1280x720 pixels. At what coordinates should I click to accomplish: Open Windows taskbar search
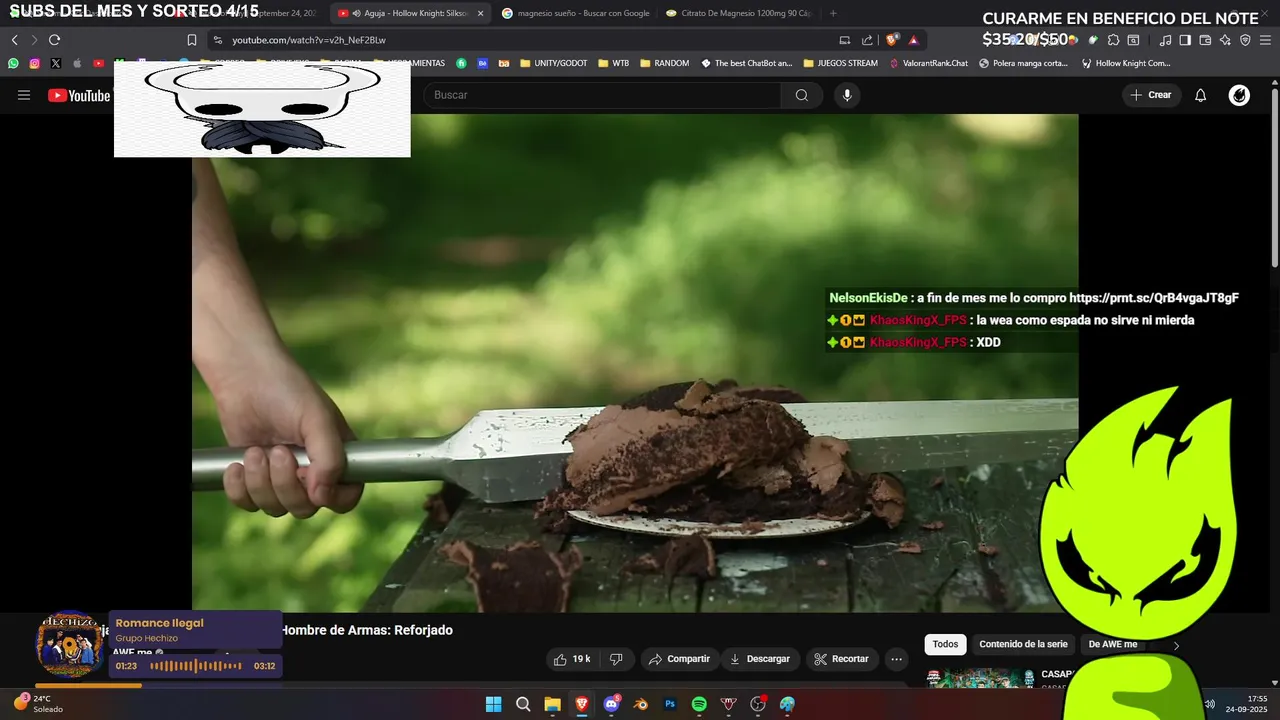coord(523,704)
